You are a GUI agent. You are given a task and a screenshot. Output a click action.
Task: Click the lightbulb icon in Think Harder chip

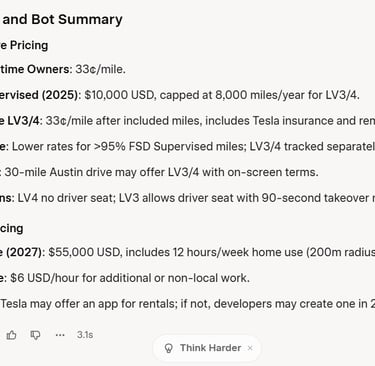[169, 348]
